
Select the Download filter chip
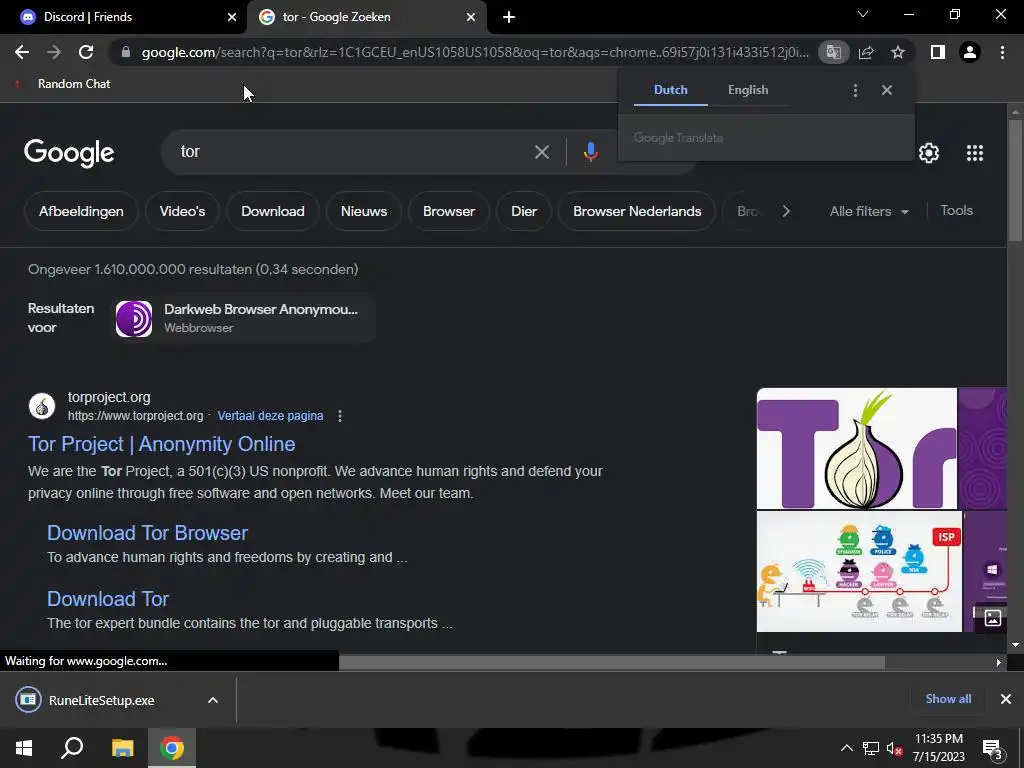pyautogui.click(x=272, y=211)
